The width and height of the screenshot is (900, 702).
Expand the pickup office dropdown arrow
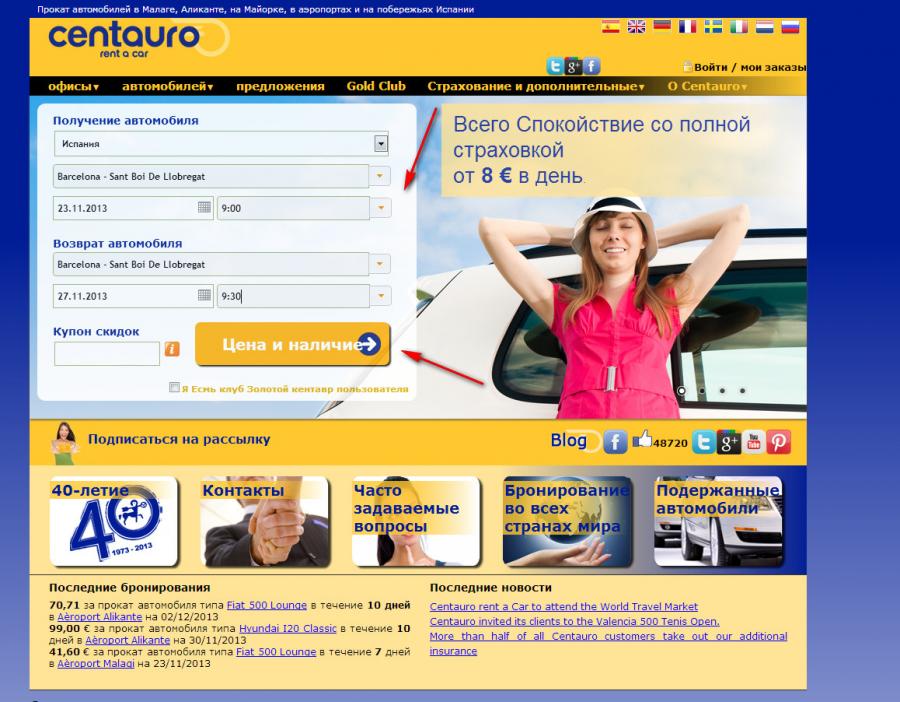[x=380, y=176]
